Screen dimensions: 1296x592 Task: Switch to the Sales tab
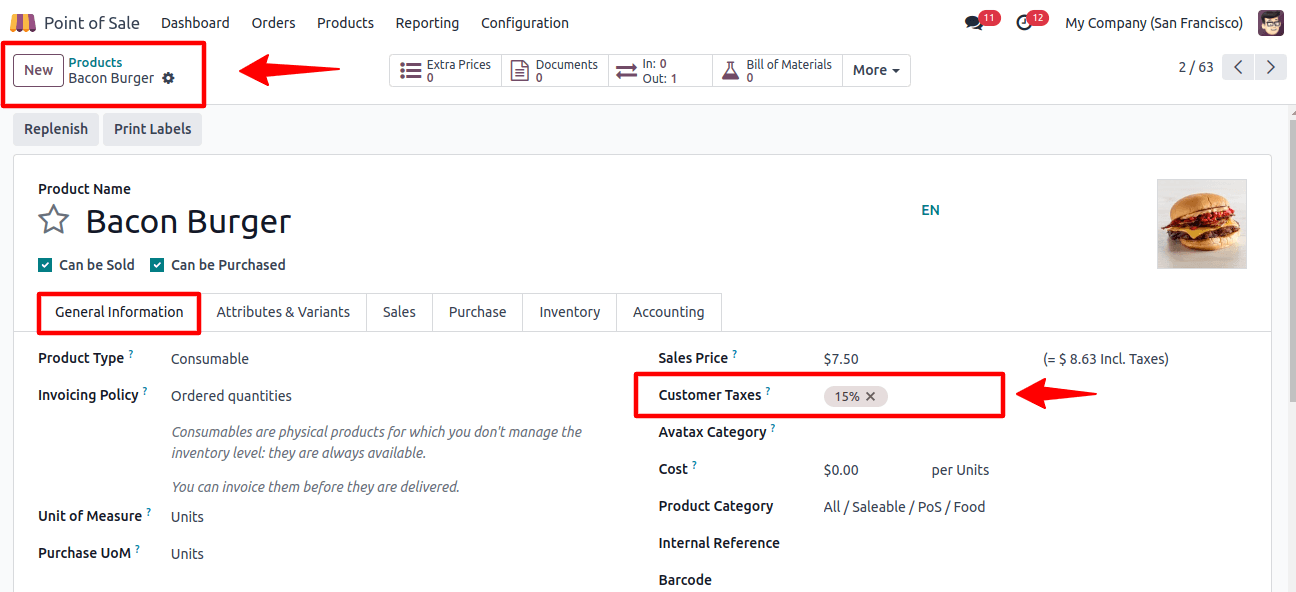(x=399, y=312)
